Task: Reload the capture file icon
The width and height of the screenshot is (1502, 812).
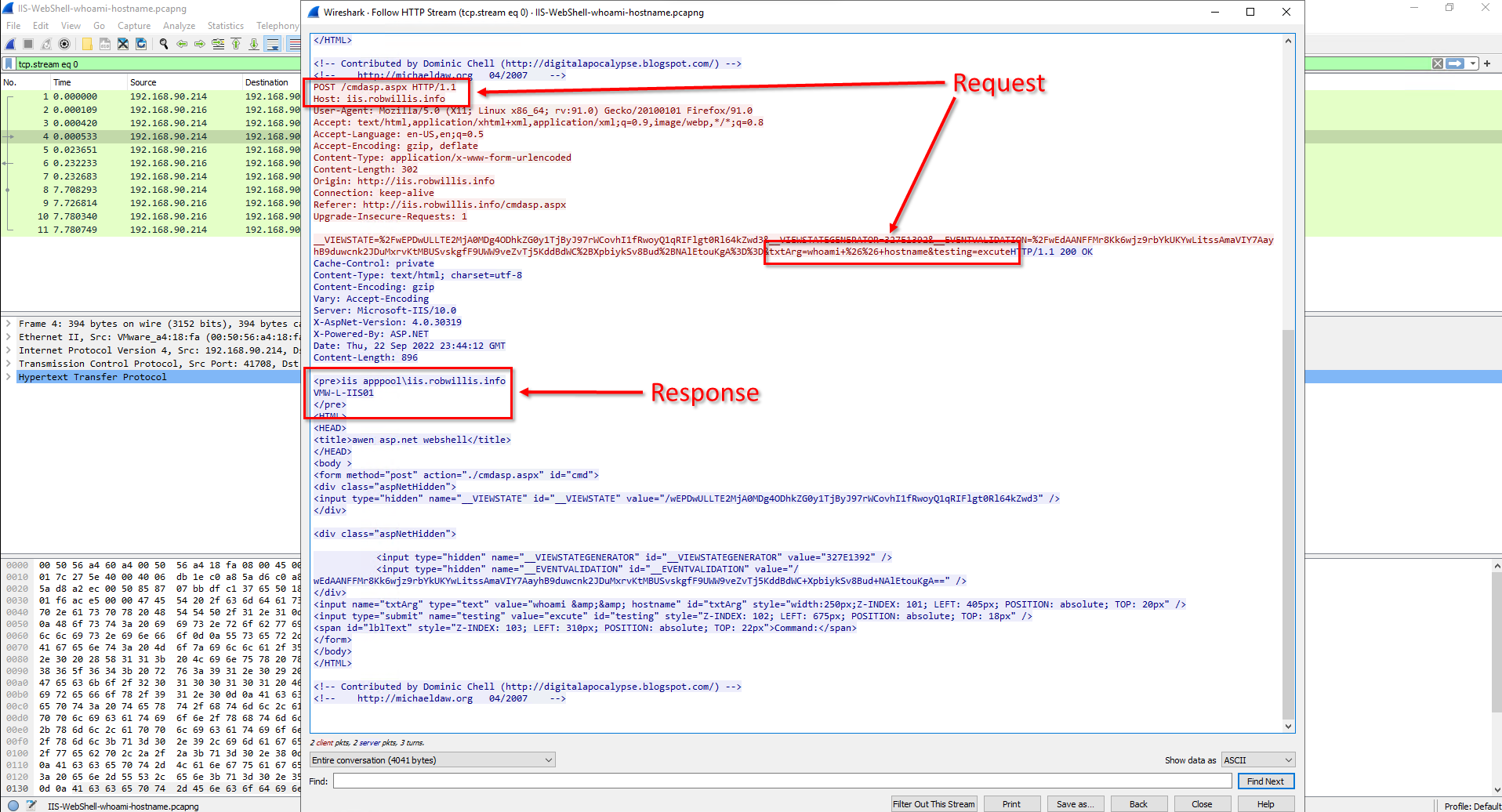Action: [x=141, y=44]
